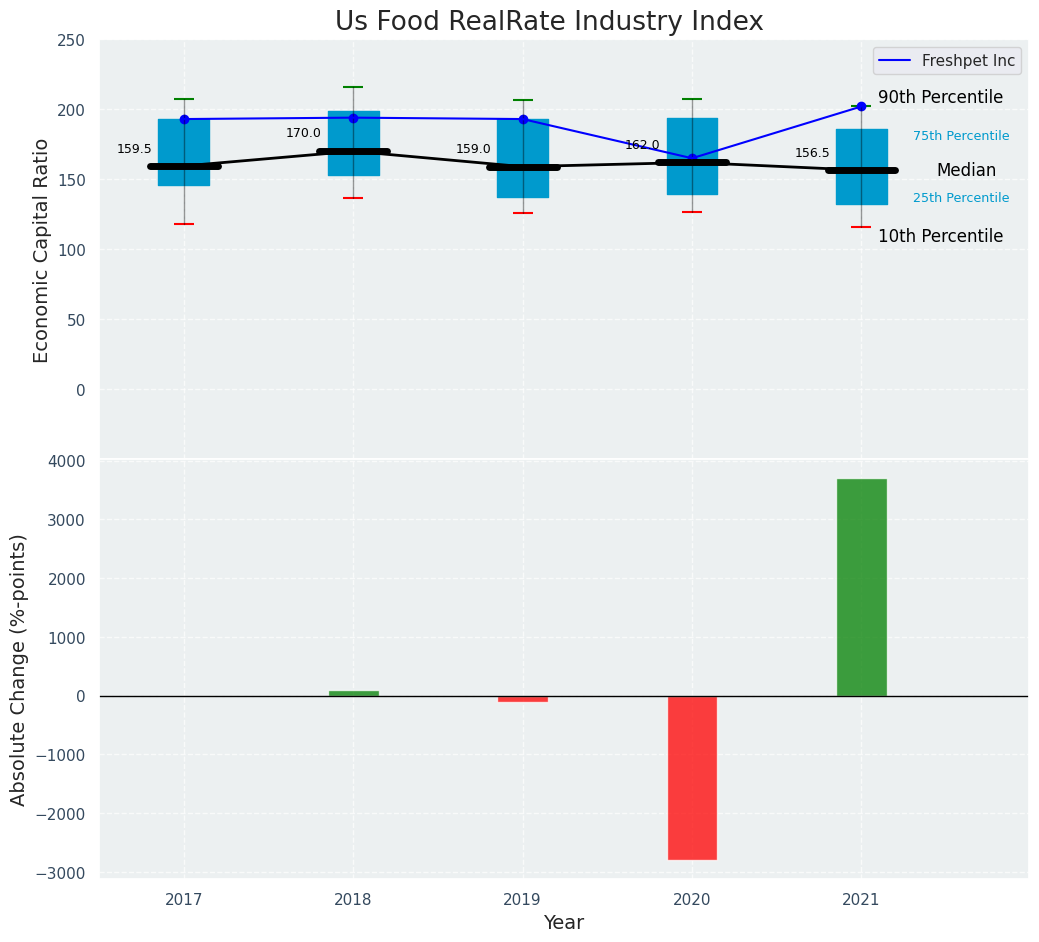Click the Year x-axis title
This screenshot has width=1039, height=942.
click(x=563, y=923)
